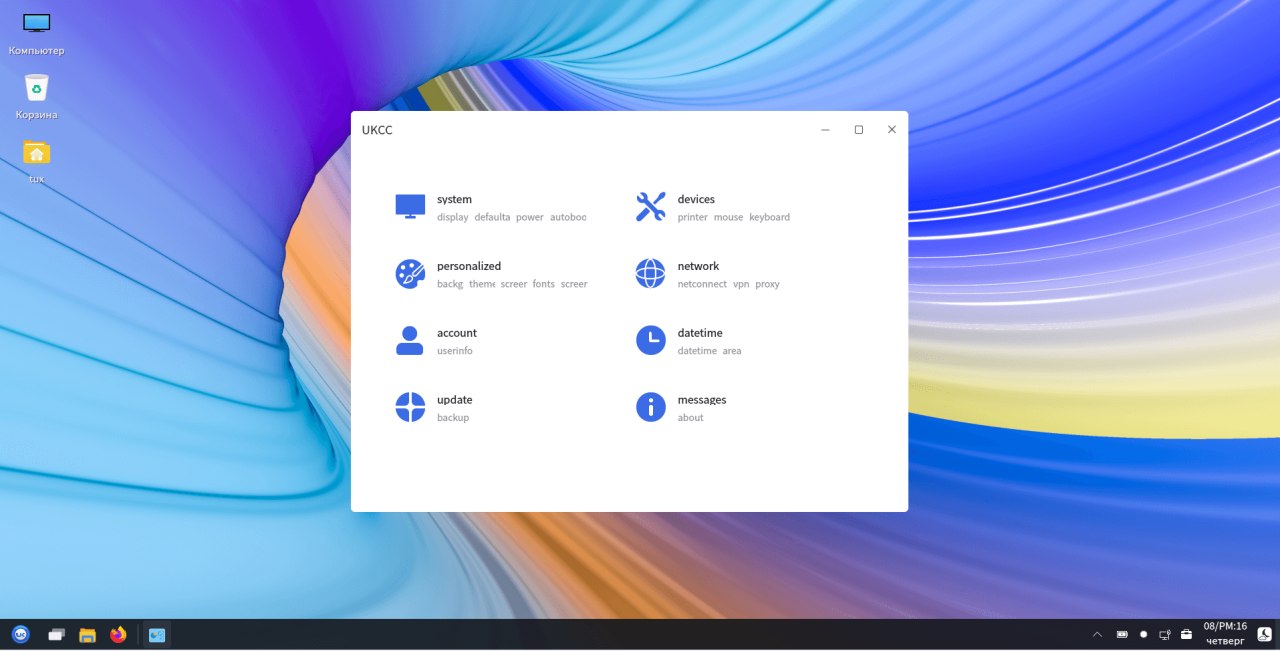This screenshot has width=1280, height=651.
Task: Minimize the UKCC window
Action: [825, 129]
